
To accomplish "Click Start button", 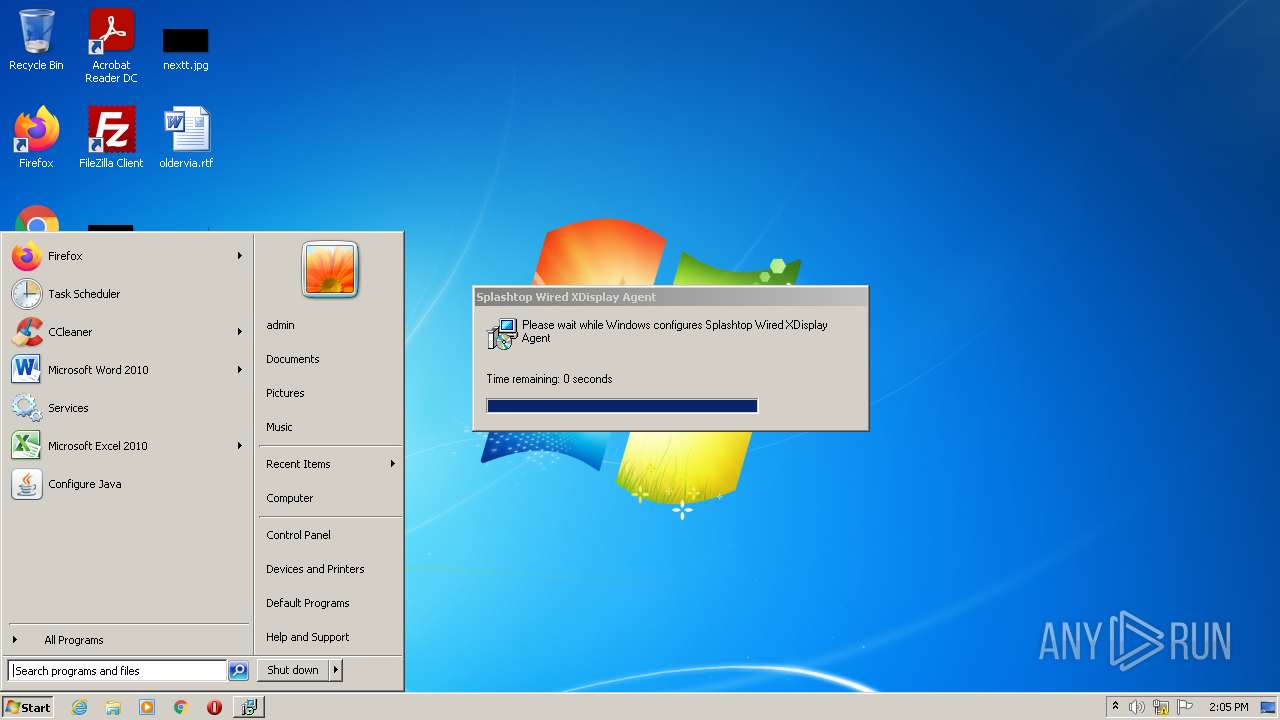I will pyautogui.click(x=28, y=707).
